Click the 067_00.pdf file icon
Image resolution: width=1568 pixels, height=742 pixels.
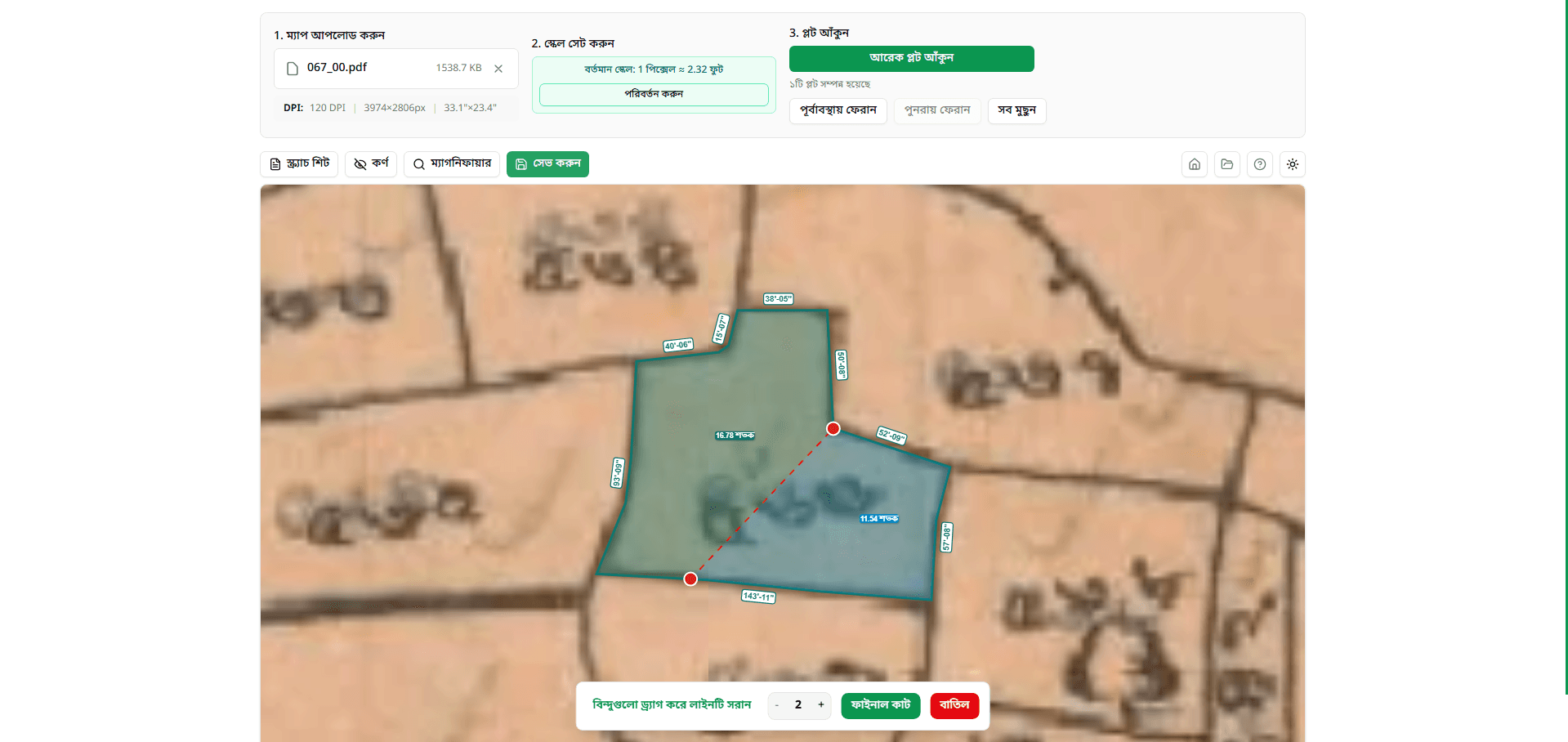tap(293, 69)
